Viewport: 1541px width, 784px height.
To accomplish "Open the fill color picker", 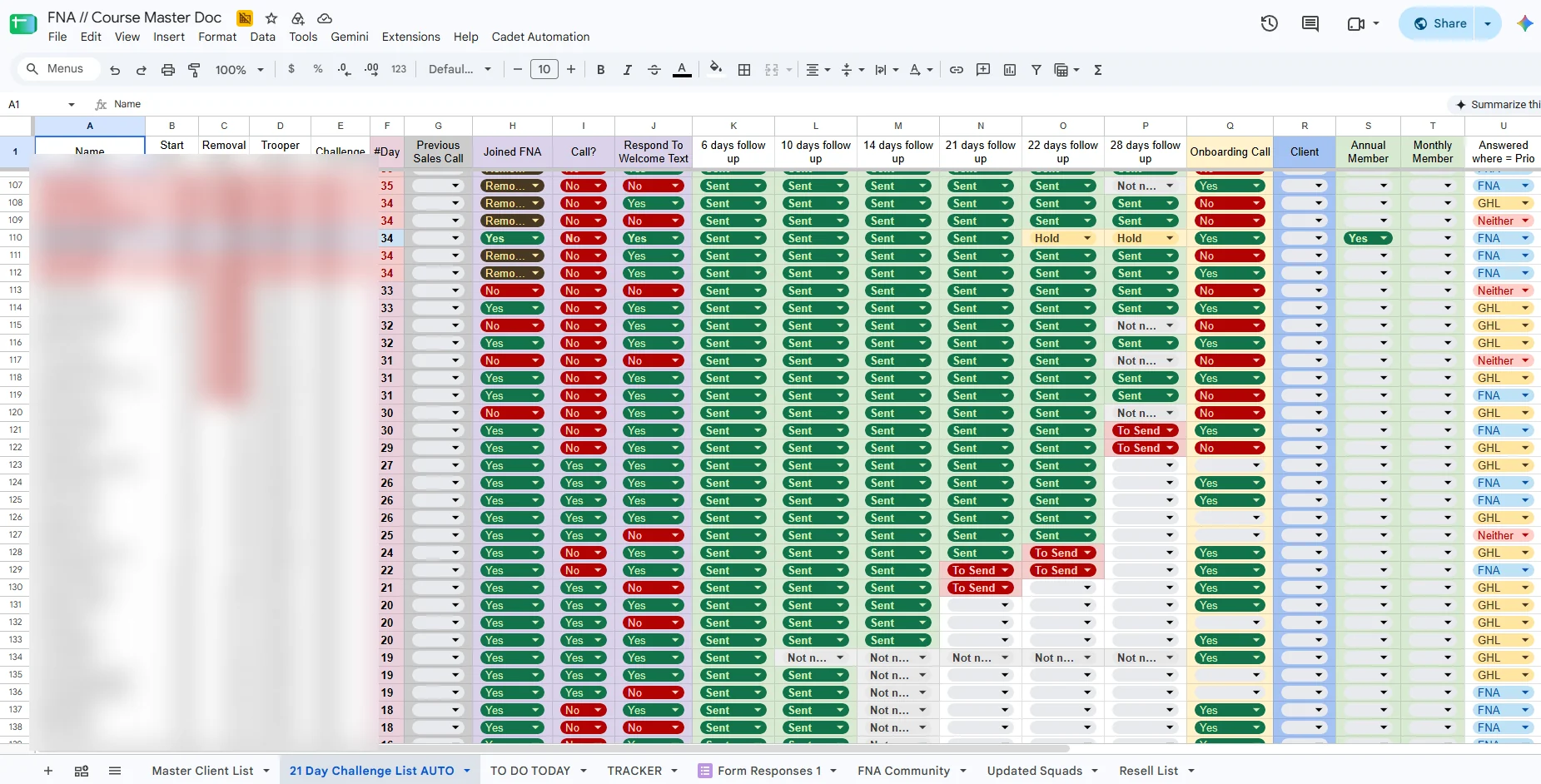I will [x=716, y=69].
